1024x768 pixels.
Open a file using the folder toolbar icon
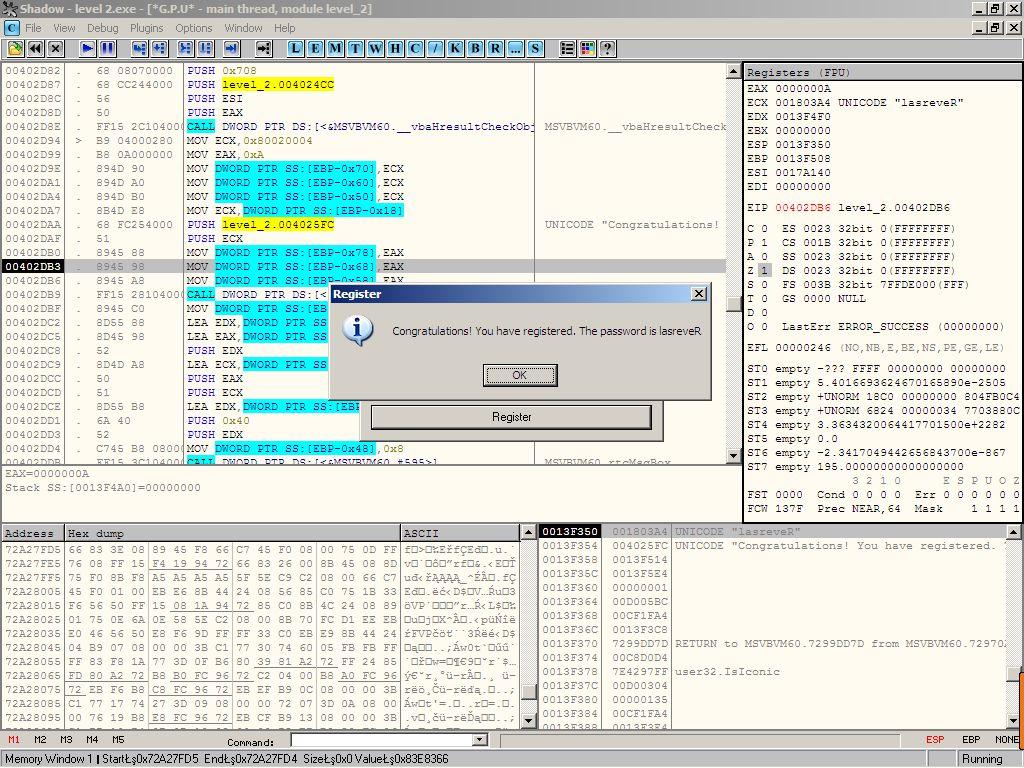point(15,48)
